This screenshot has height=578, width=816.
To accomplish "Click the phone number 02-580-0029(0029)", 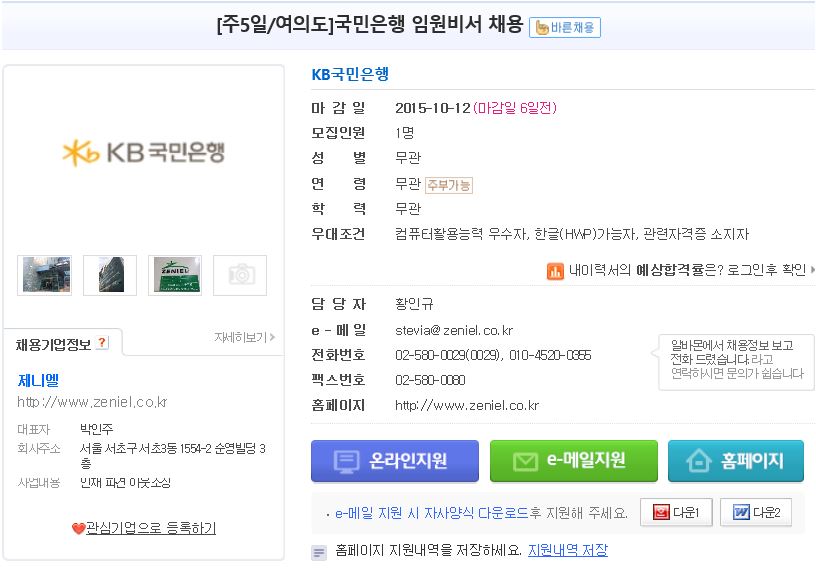I will click(449, 355).
